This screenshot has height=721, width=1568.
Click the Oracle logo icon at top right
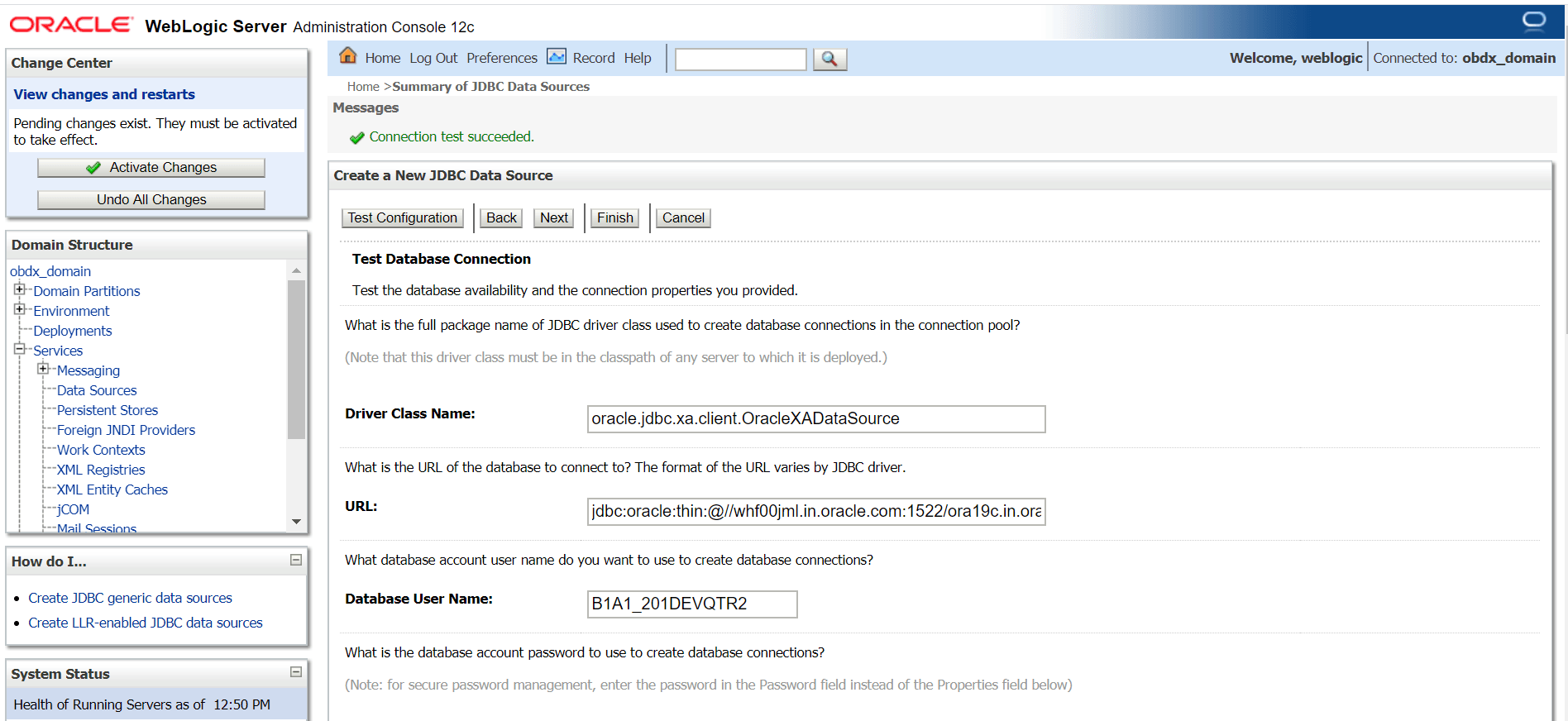[x=1534, y=21]
